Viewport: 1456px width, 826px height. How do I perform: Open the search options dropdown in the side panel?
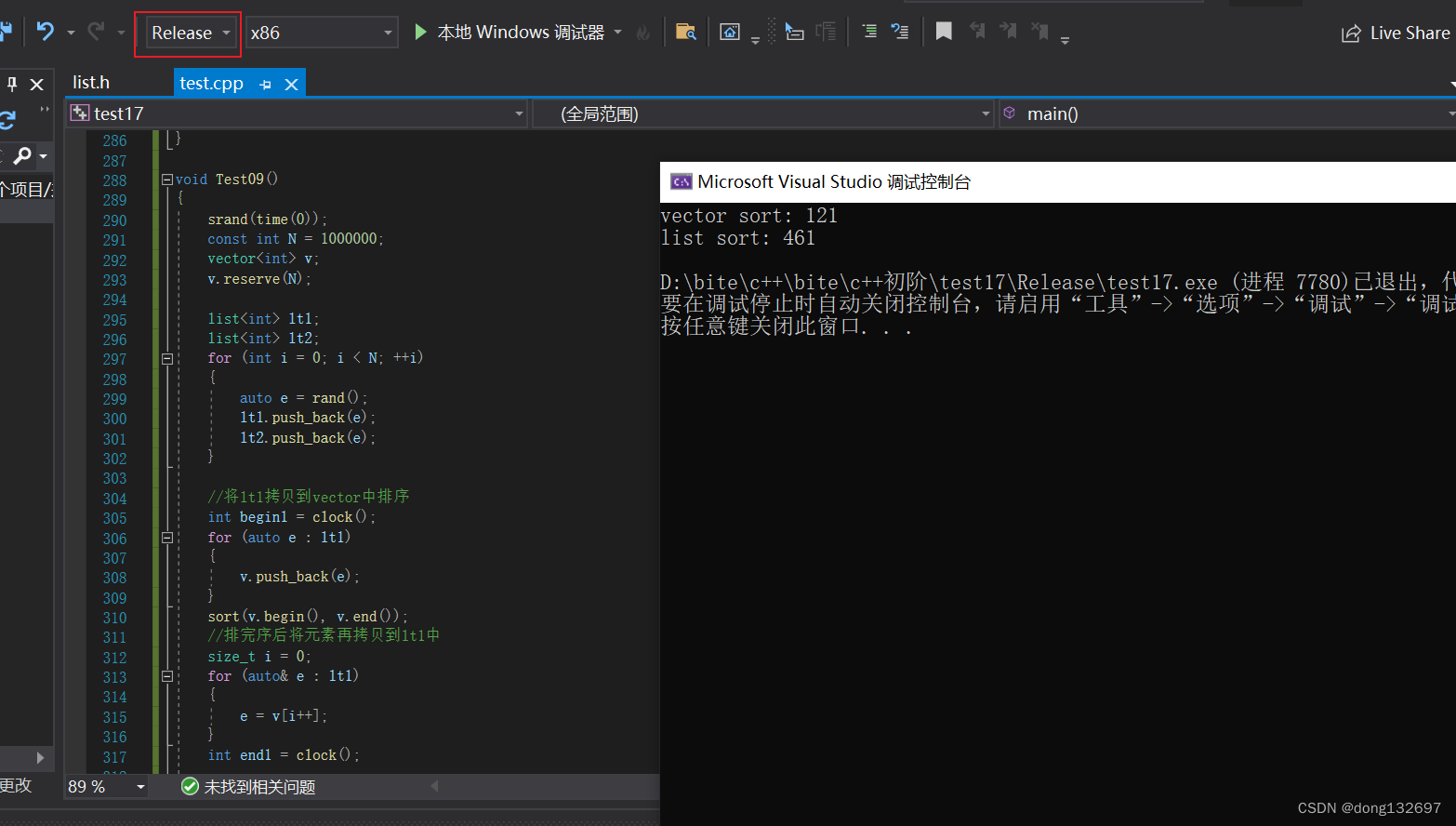pos(43,156)
